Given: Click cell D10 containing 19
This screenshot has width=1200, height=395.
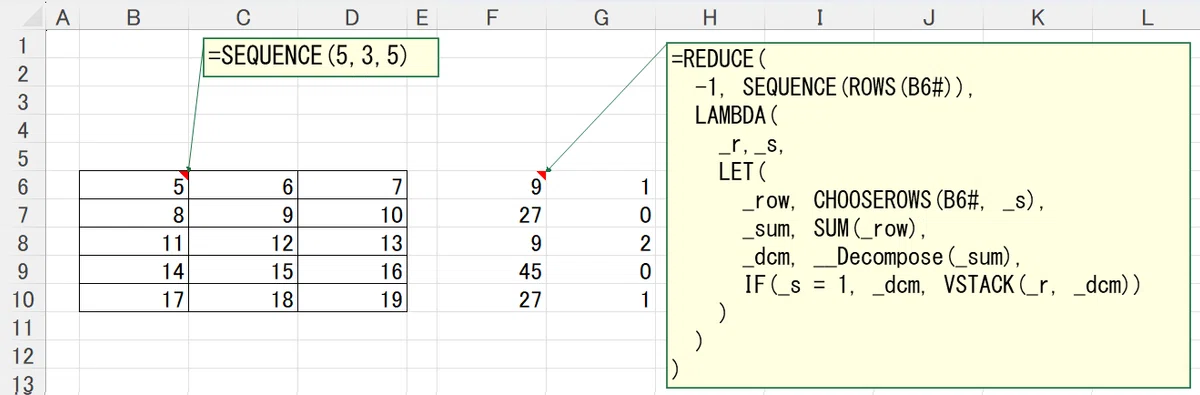Looking at the screenshot, I should (351, 298).
